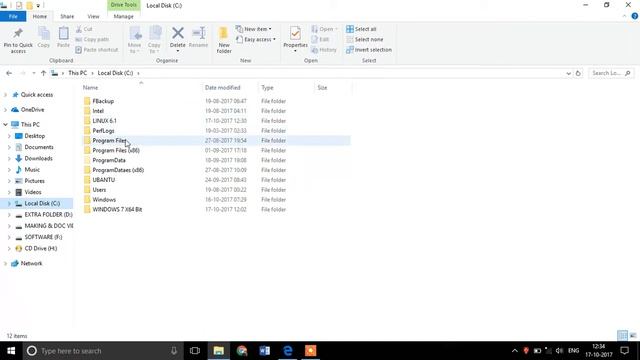640x360 pixels.
Task: Select the WINDOWS 7 X64 Bit folder
Action: (x=216, y=209)
